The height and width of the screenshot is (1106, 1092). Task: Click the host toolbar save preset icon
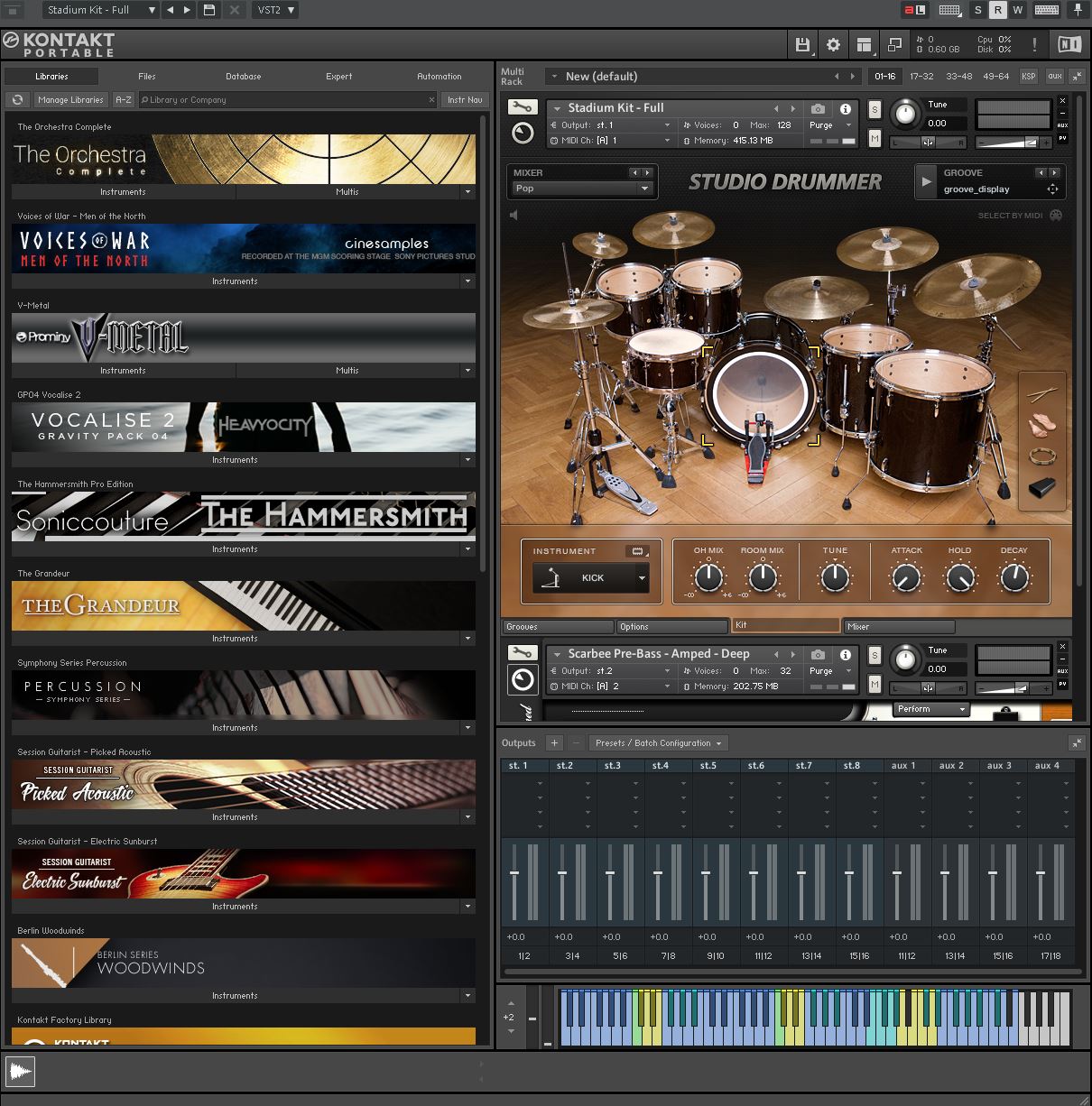(209, 10)
